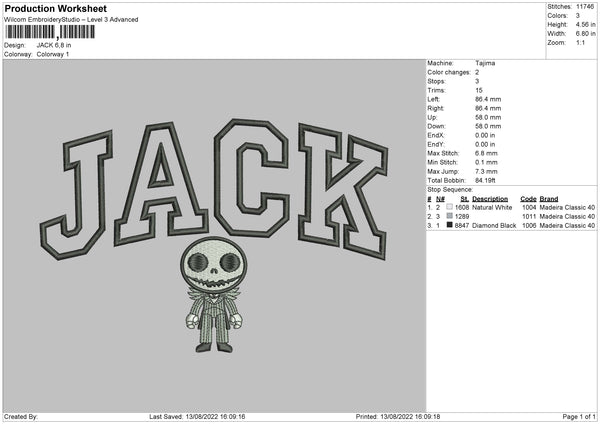This screenshot has width=600, height=424.
Task: Select the Production Worksheet title
Action: [55, 8]
